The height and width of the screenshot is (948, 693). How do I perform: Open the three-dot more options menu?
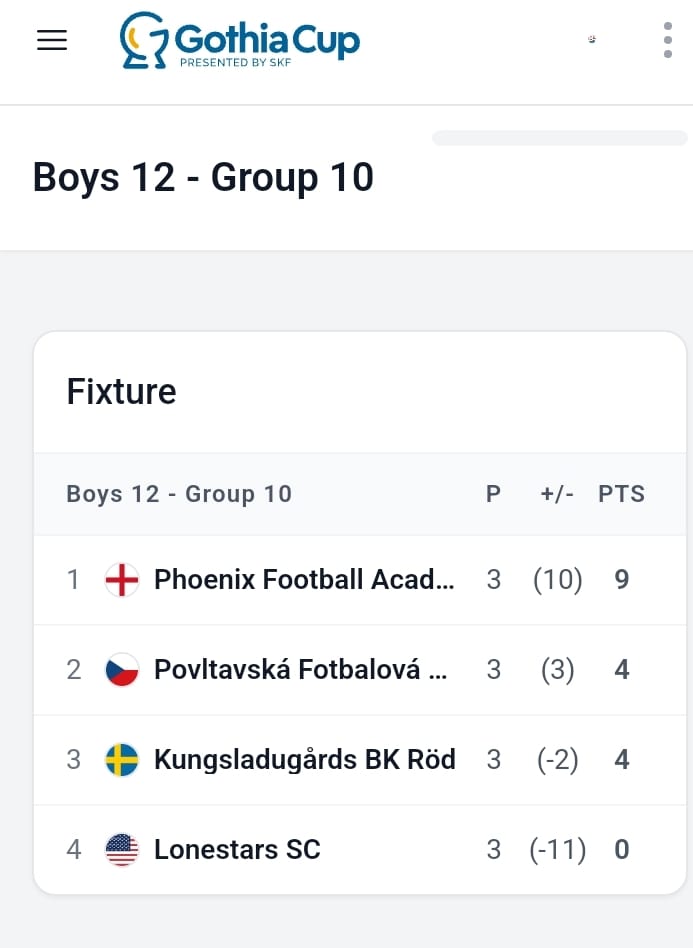tap(668, 40)
